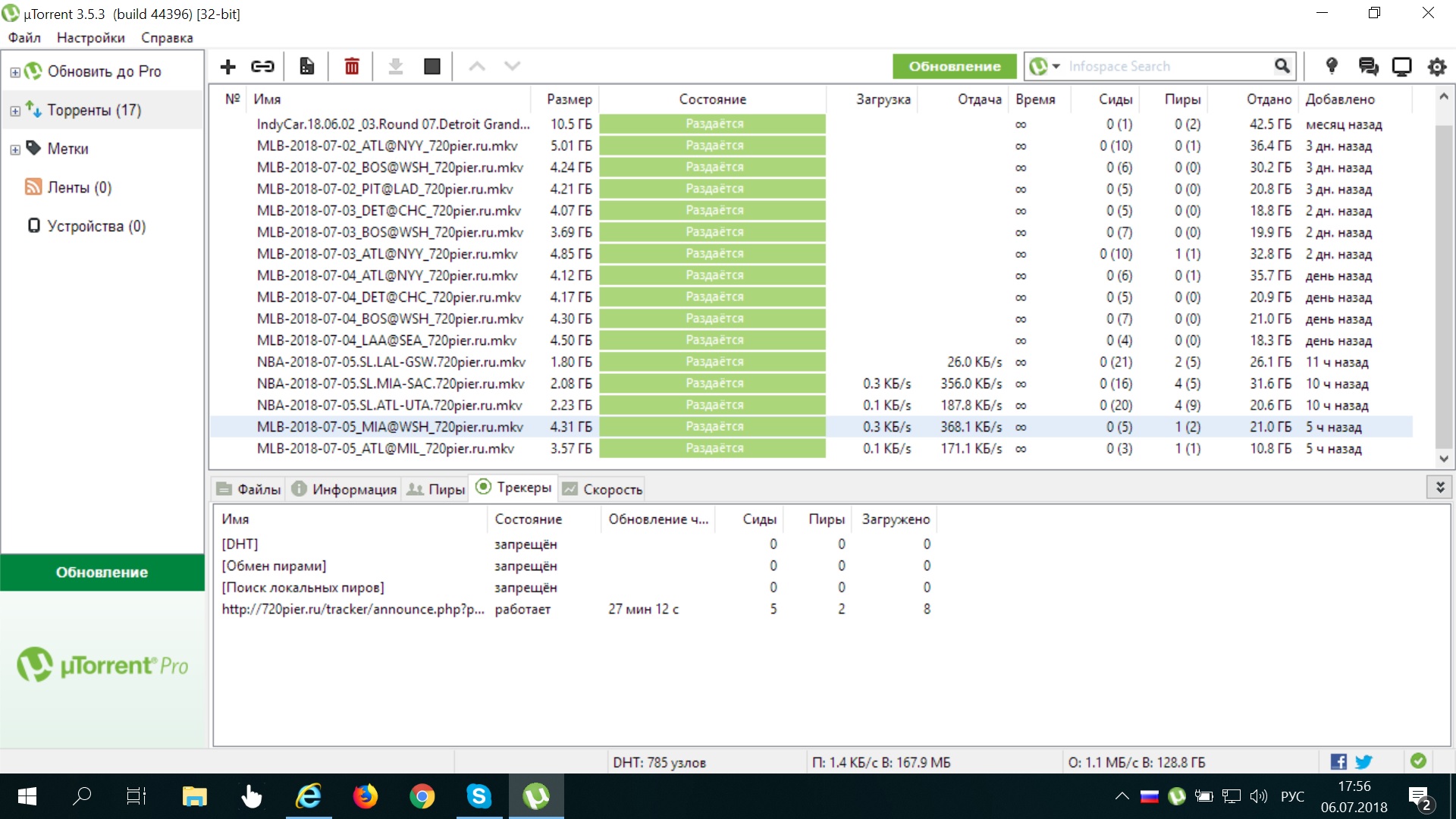Click progress bar of MLB-2018-07-05_ATL@MIL torrent
The height and width of the screenshot is (819, 1456).
click(713, 448)
